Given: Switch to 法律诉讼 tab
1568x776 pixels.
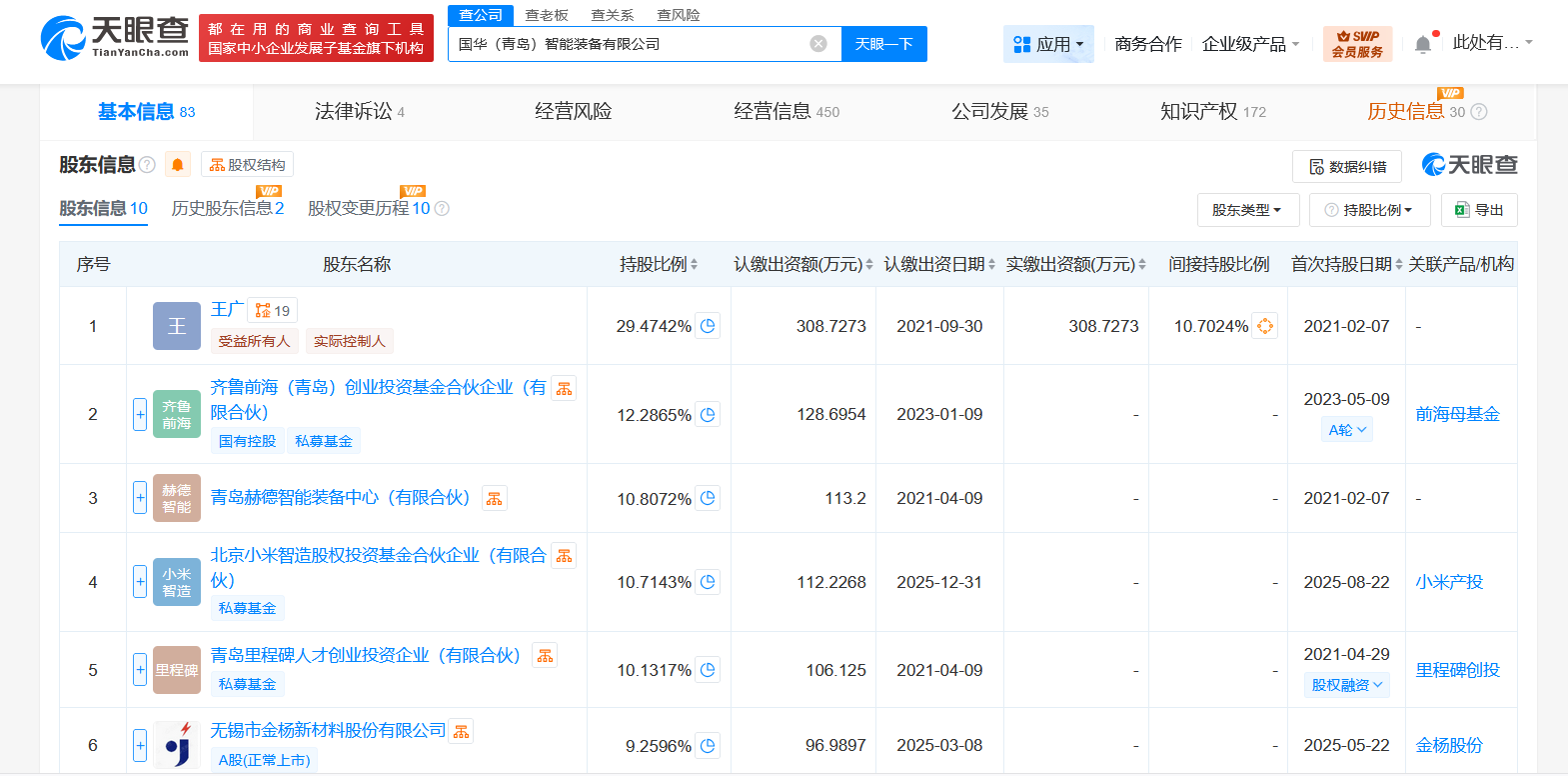Looking at the screenshot, I should tap(354, 112).
